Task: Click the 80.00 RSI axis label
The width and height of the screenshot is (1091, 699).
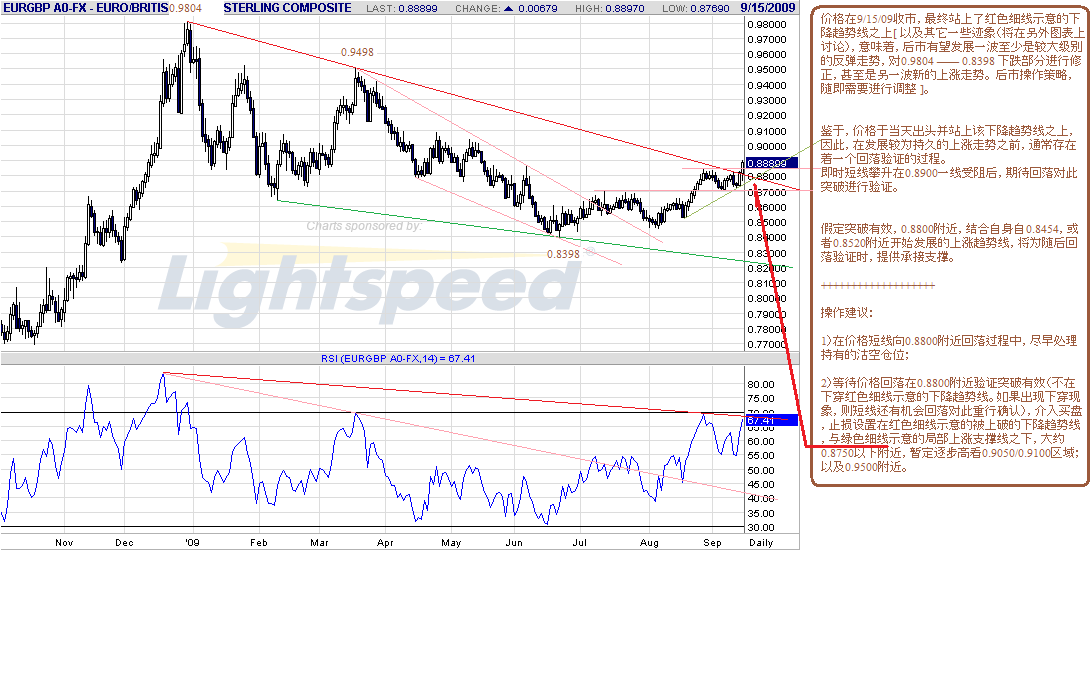Action: point(760,385)
